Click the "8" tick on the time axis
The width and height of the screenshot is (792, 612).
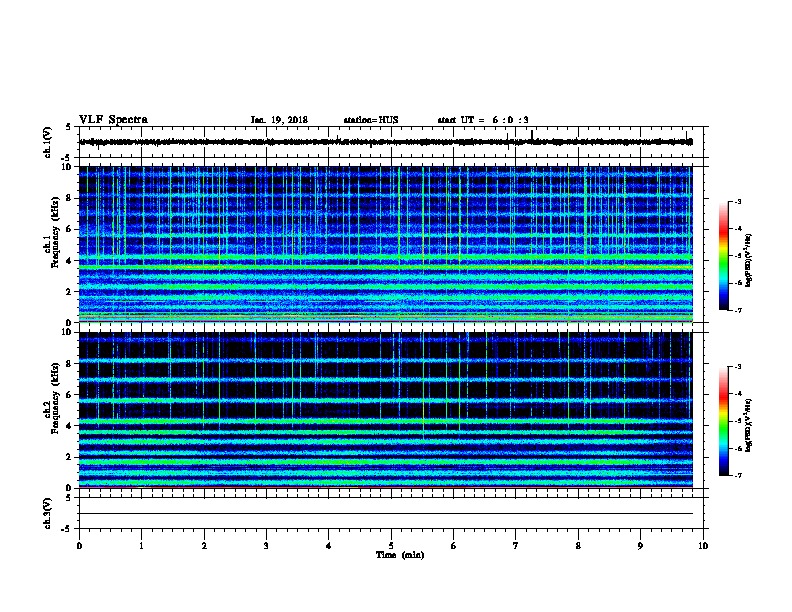pos(578,546)
